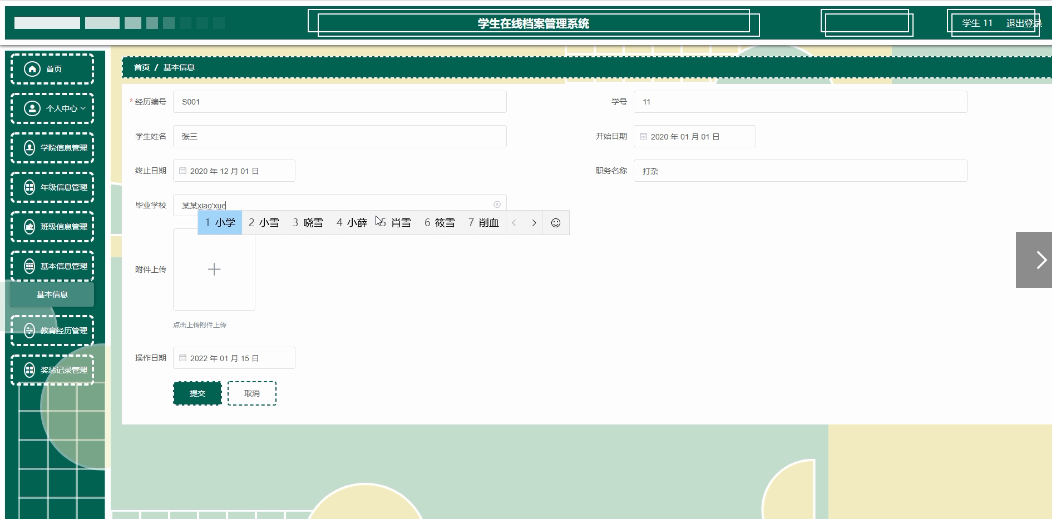
Task: Open the 学院信息管理 menu label
Action: click(x=64, y=148)
